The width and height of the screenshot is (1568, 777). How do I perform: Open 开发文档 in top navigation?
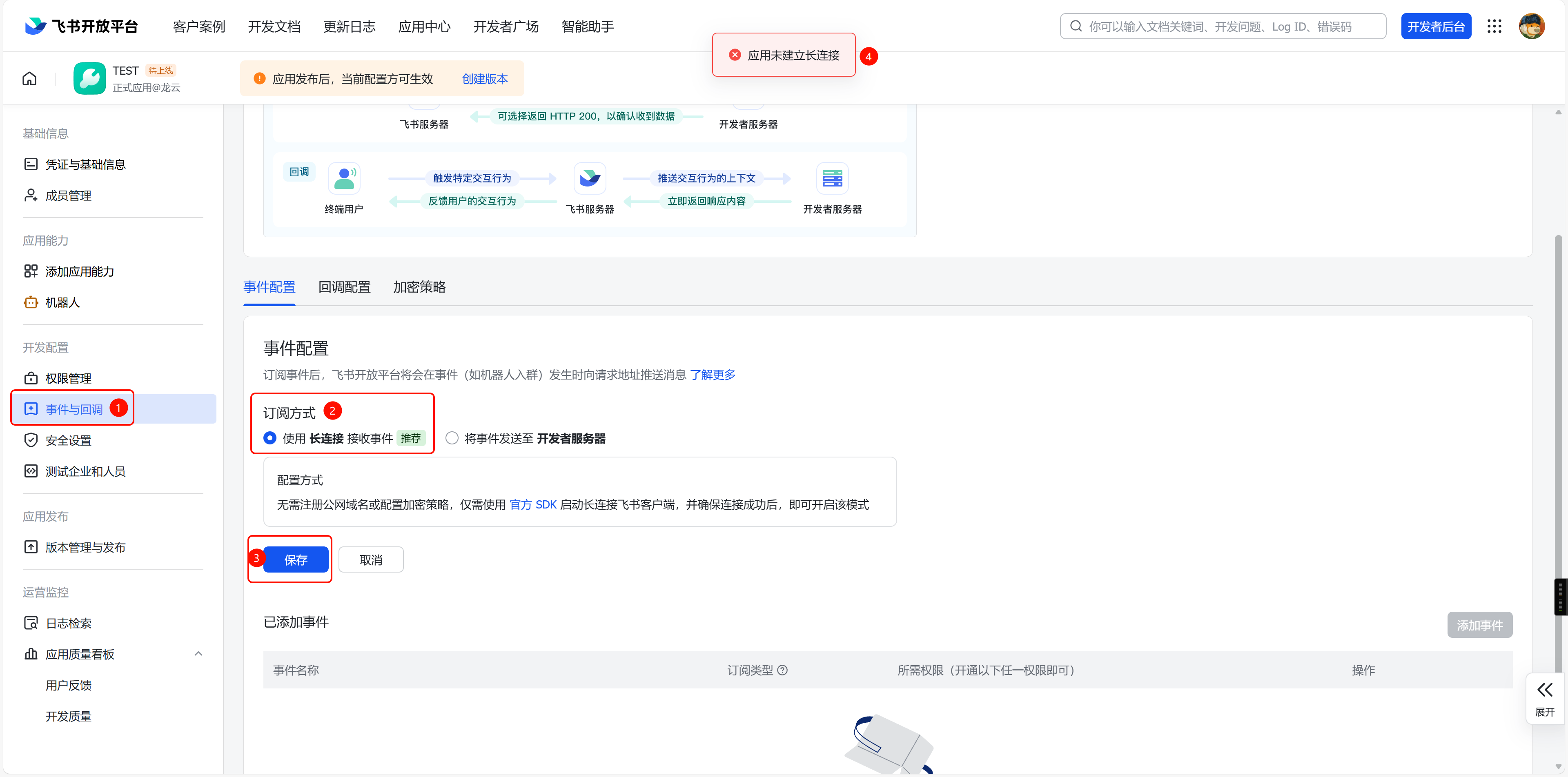click(x=274, y=27)
